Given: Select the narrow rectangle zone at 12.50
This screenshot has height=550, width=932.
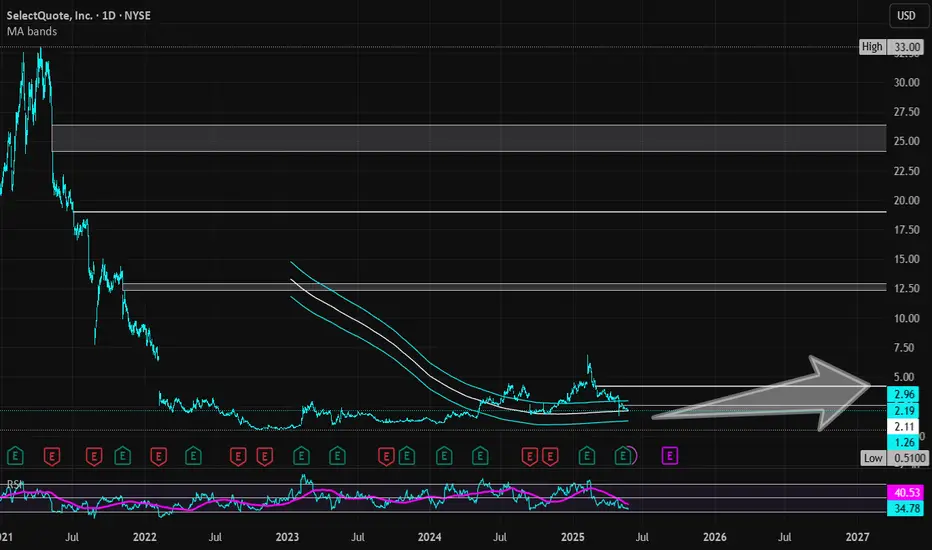Looking at the screenshot, I should [504, 287].
